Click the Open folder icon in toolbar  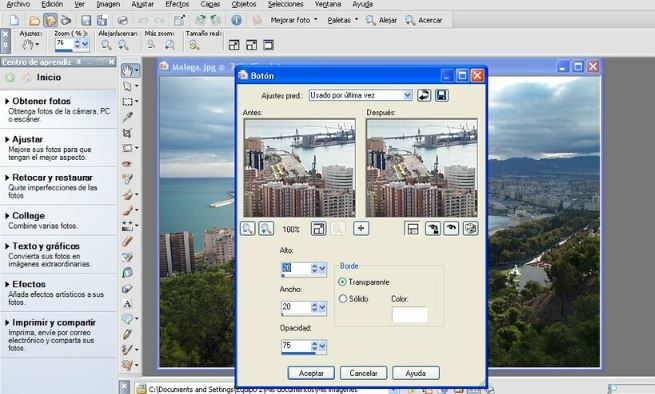pos(34,20)
